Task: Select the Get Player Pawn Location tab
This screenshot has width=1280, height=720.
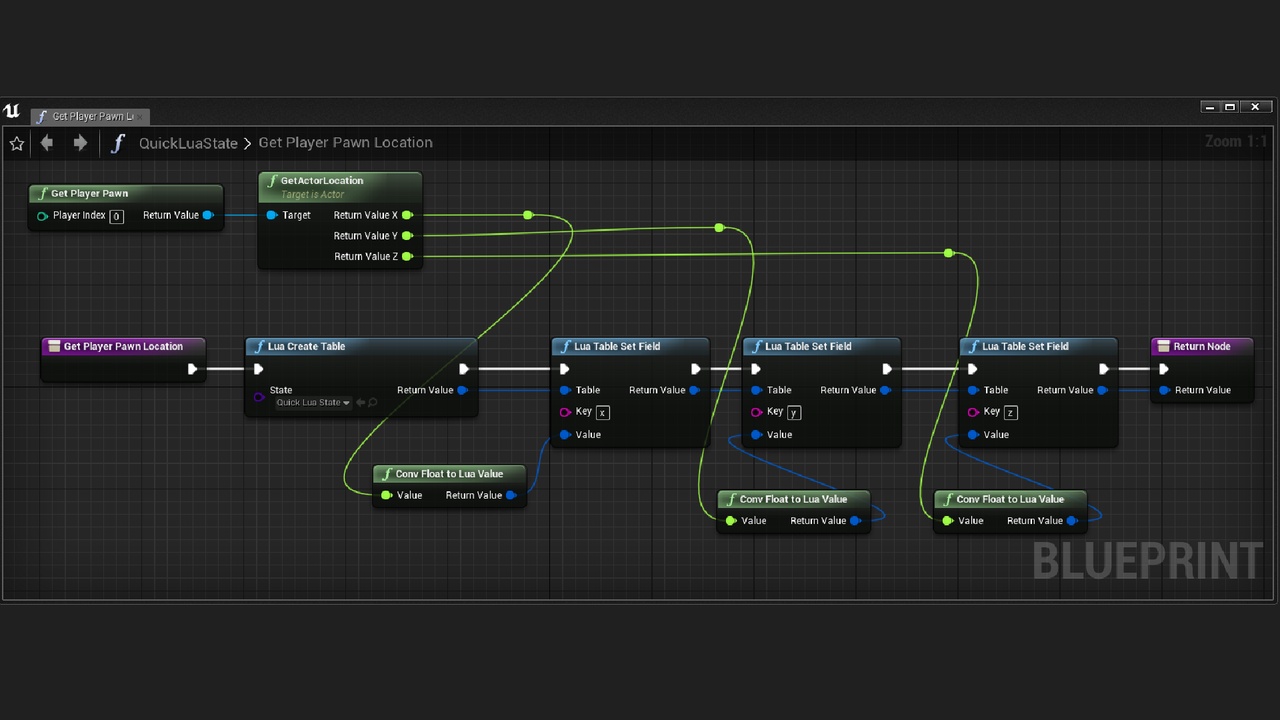Action: [88, 116]
